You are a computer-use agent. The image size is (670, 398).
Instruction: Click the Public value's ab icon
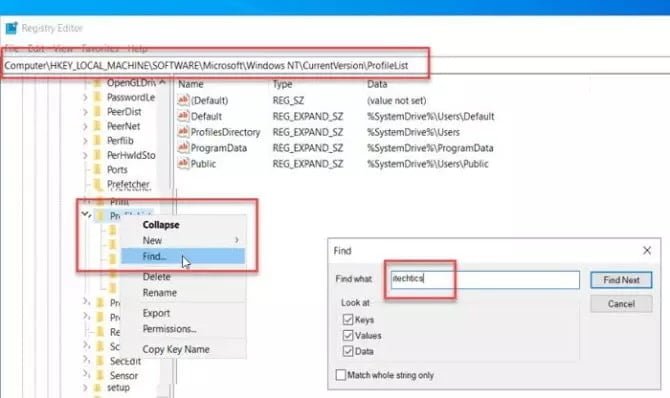tap(183, 163)
